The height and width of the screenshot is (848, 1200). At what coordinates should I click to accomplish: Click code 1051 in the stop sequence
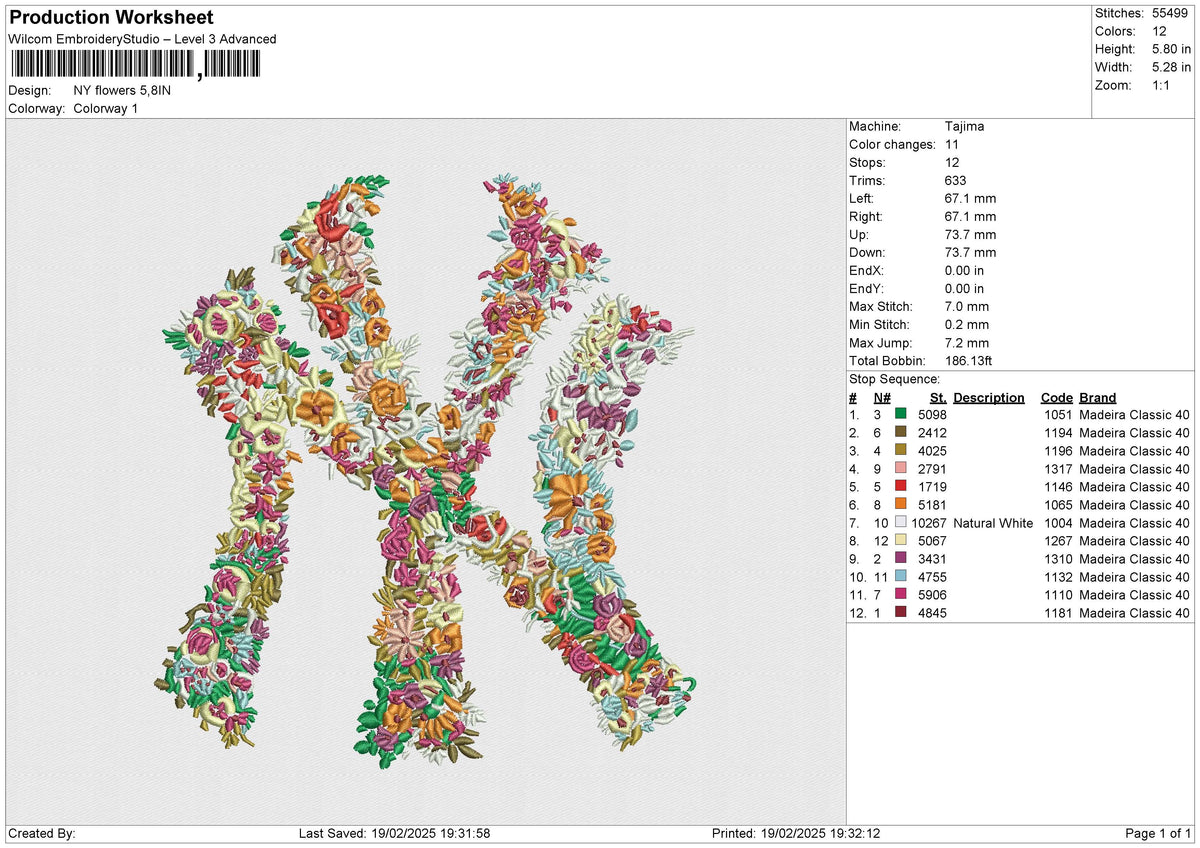pyautogui.click(x=1057, y=414)
